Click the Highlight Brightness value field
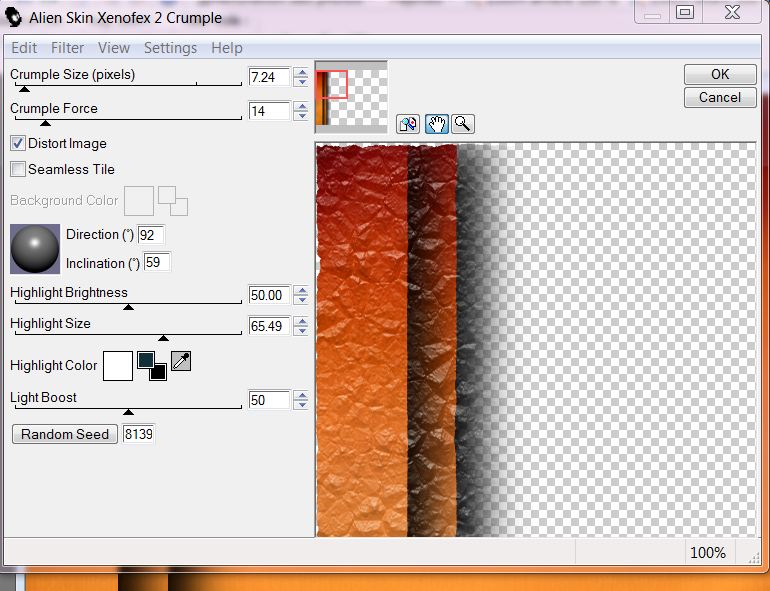This screenshot has height=591, width=770. pos(269,295)
